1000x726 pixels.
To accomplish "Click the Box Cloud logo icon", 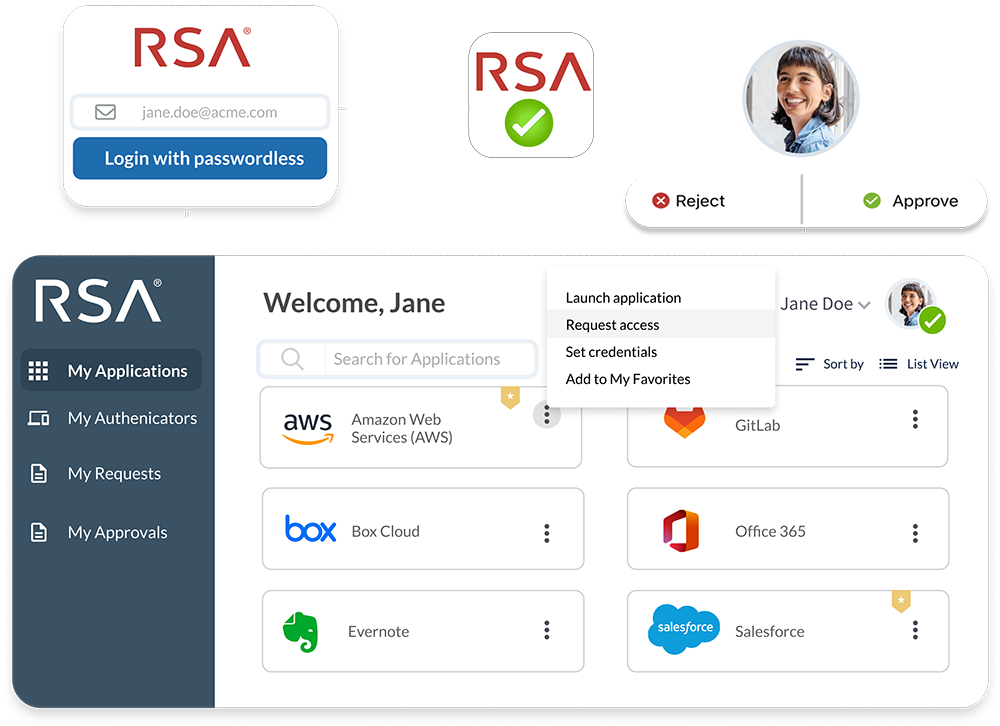I will pos(310,529).
